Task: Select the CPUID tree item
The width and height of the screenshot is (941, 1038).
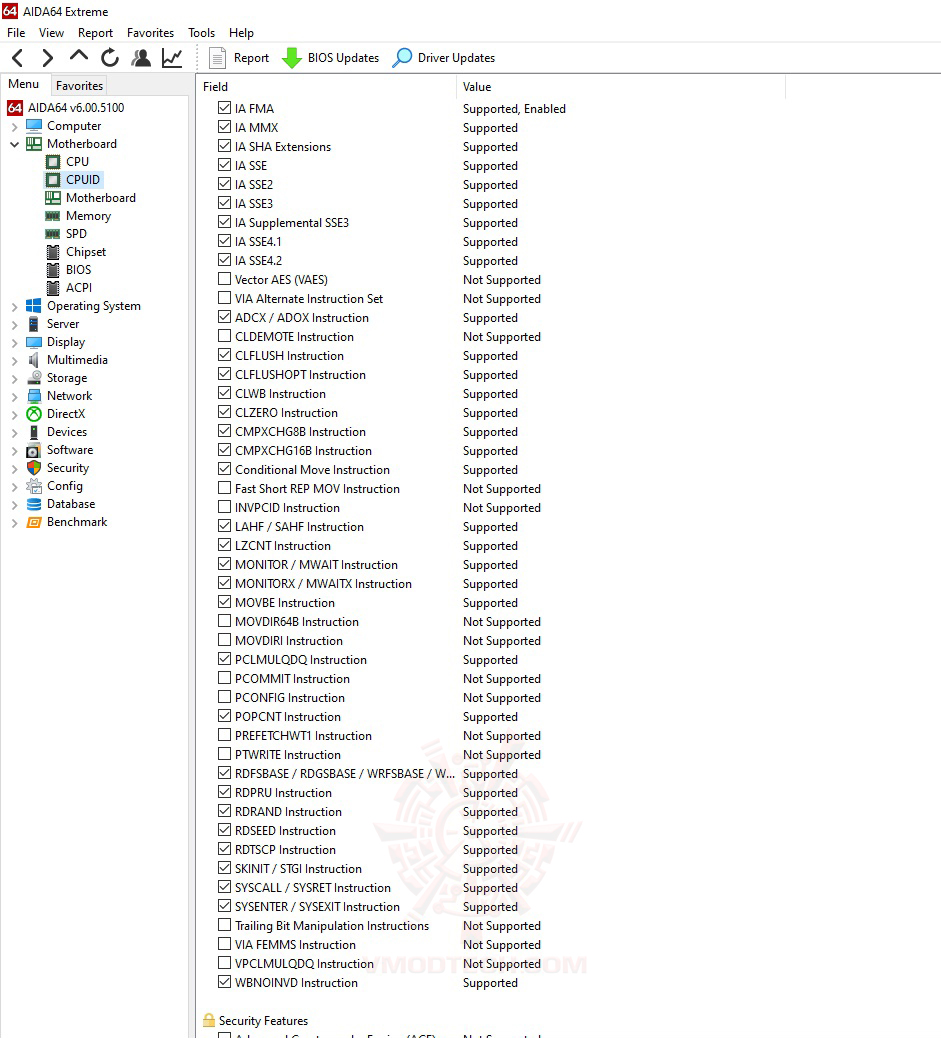Action: [83, 179]
